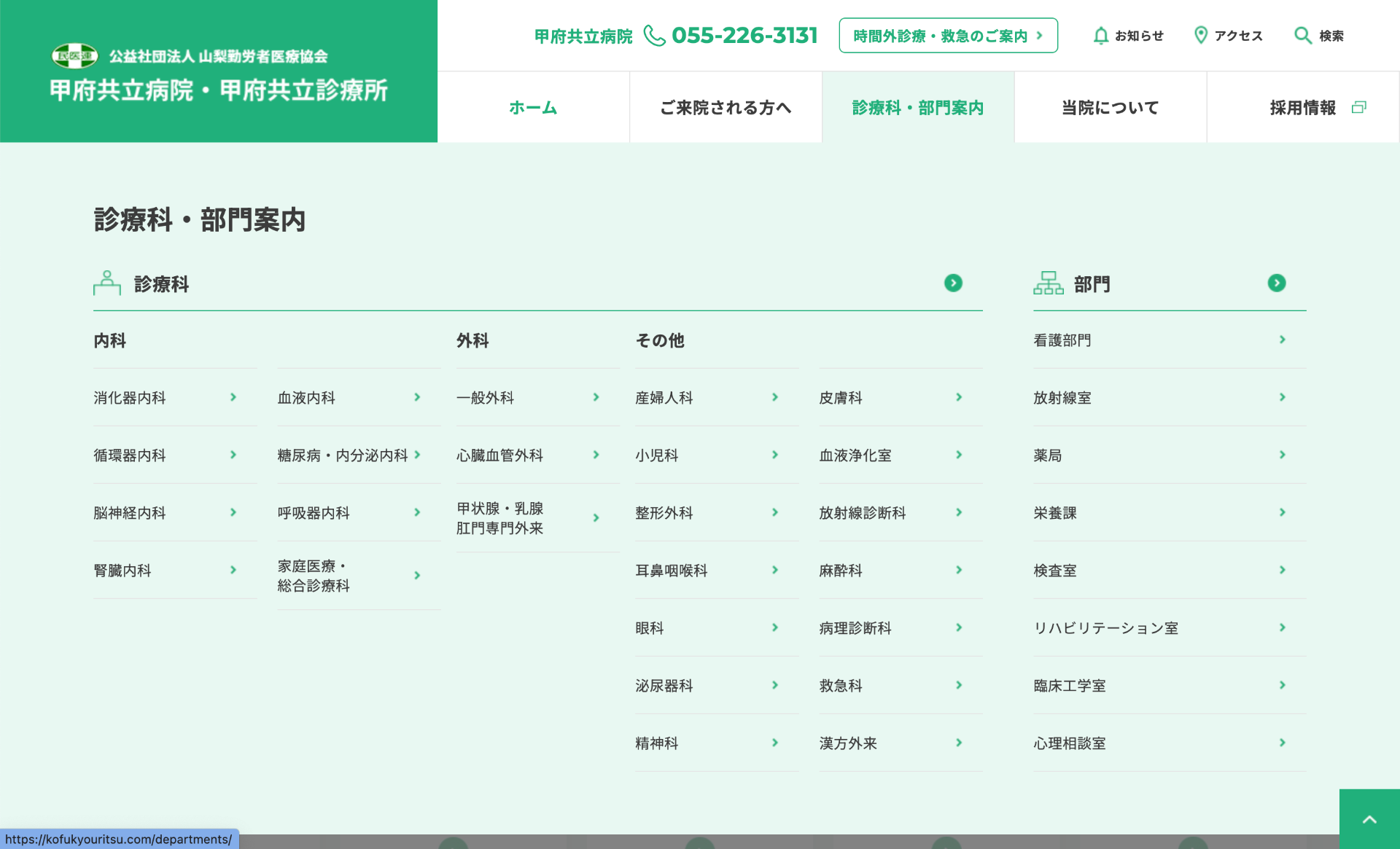Screen dimensions: 1400x849
Task: Click the notification bell icon
Action: (x=1100, y=36)
